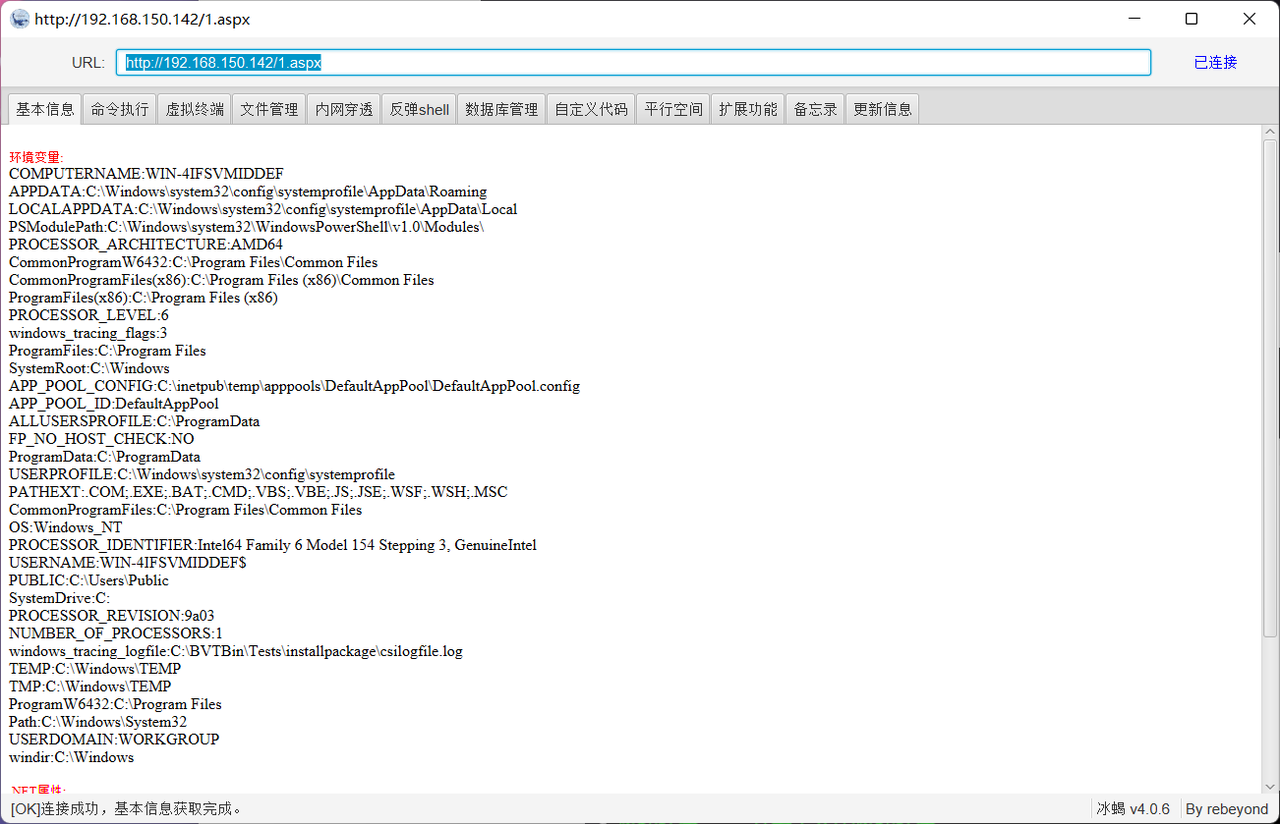The image size is (1280, 824).
Task: Select the 文件管理 tab
Action: (269, 110)
